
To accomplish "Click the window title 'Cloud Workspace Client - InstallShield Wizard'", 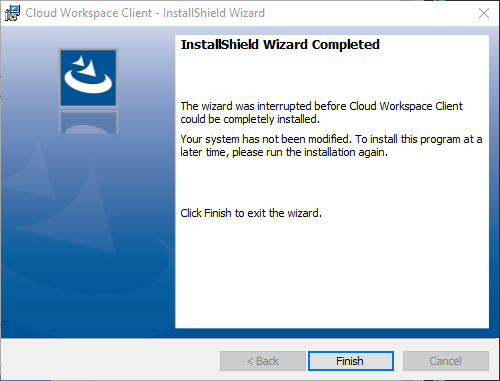I will [x=145, y=13].
